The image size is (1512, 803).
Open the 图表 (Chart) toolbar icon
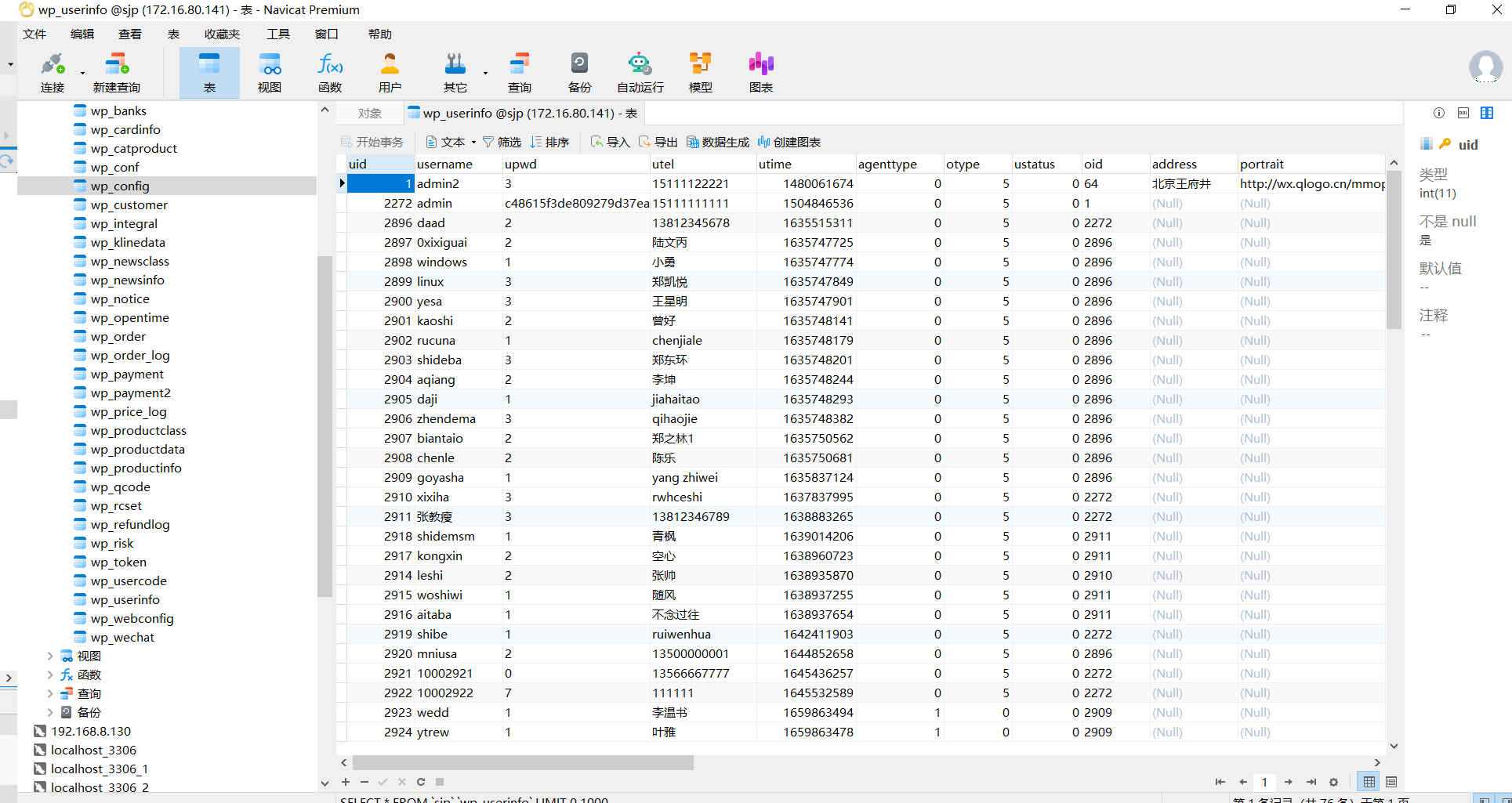click(x=760, y=72)
